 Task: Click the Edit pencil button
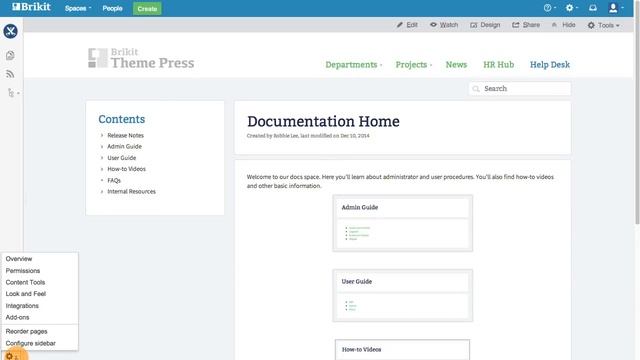click(x=407, y=25)
